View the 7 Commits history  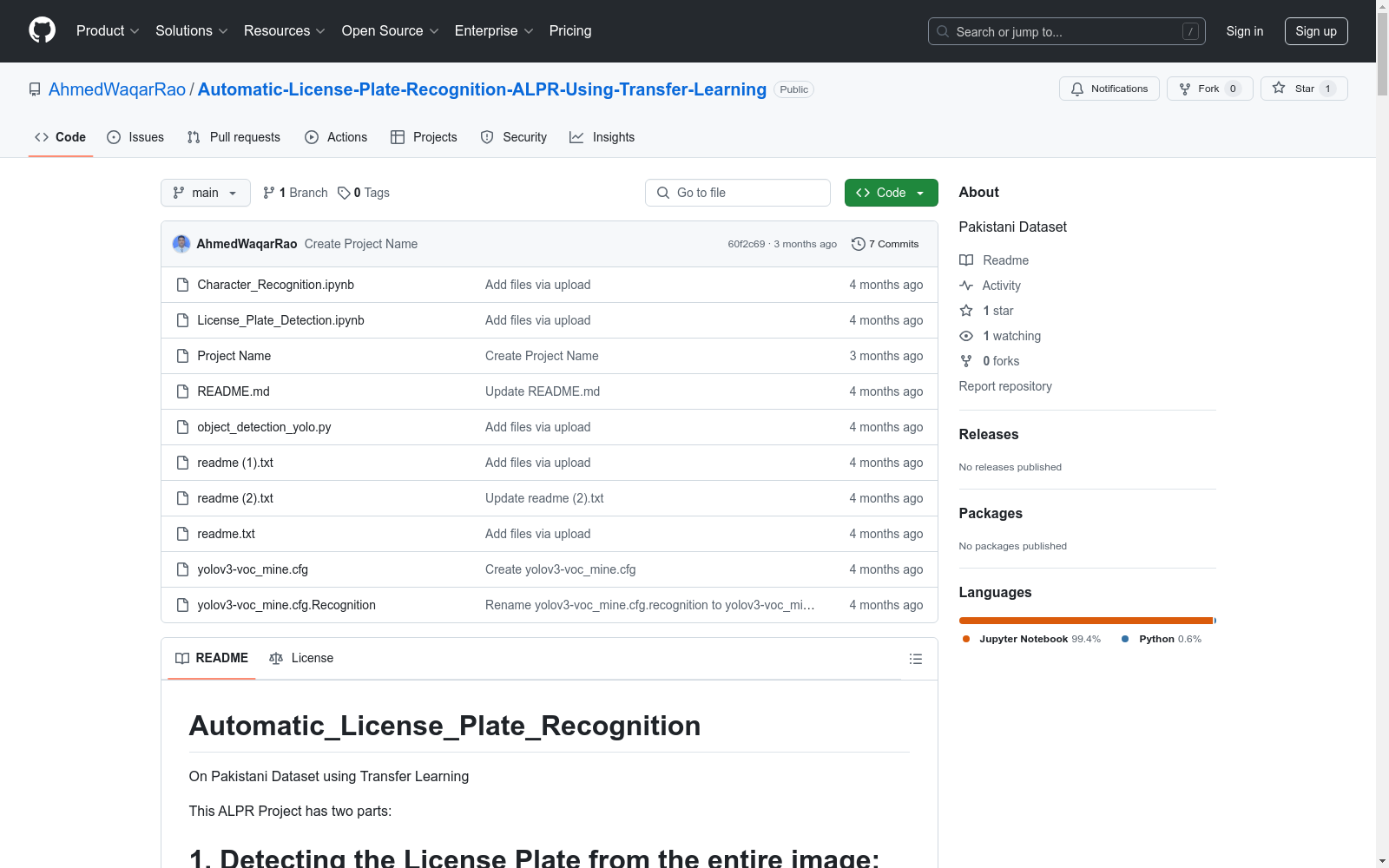click(885, 244)
